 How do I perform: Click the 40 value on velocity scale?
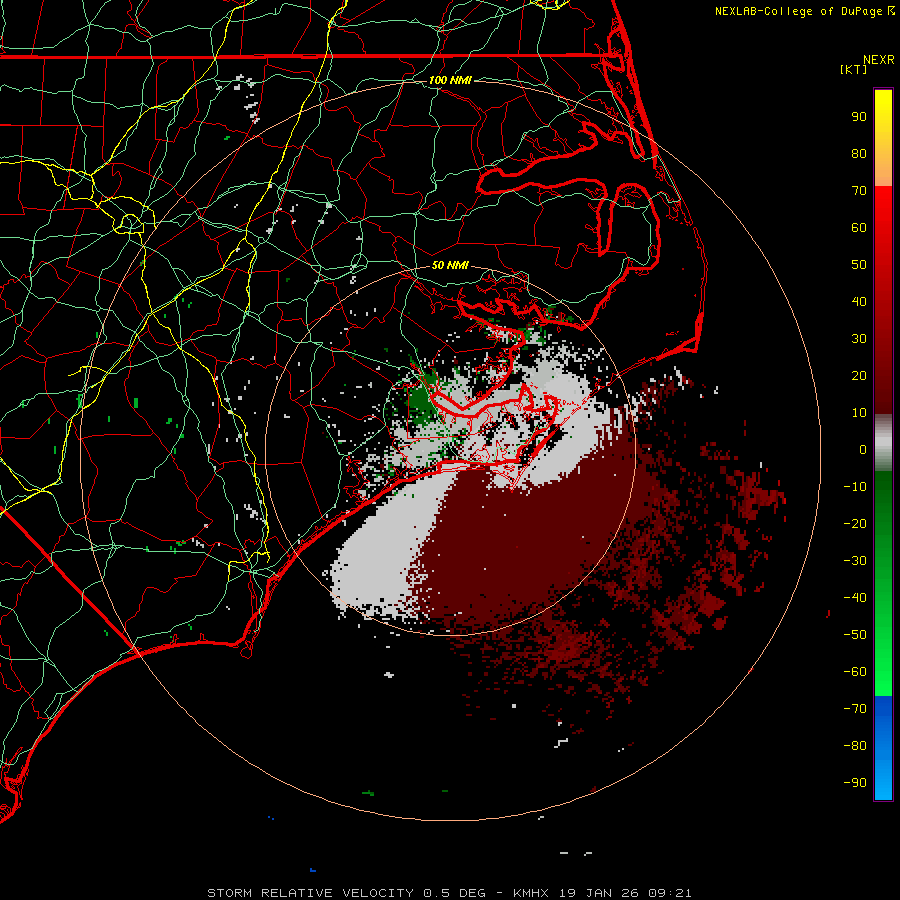pyautogui.click(x=859, y=302)
